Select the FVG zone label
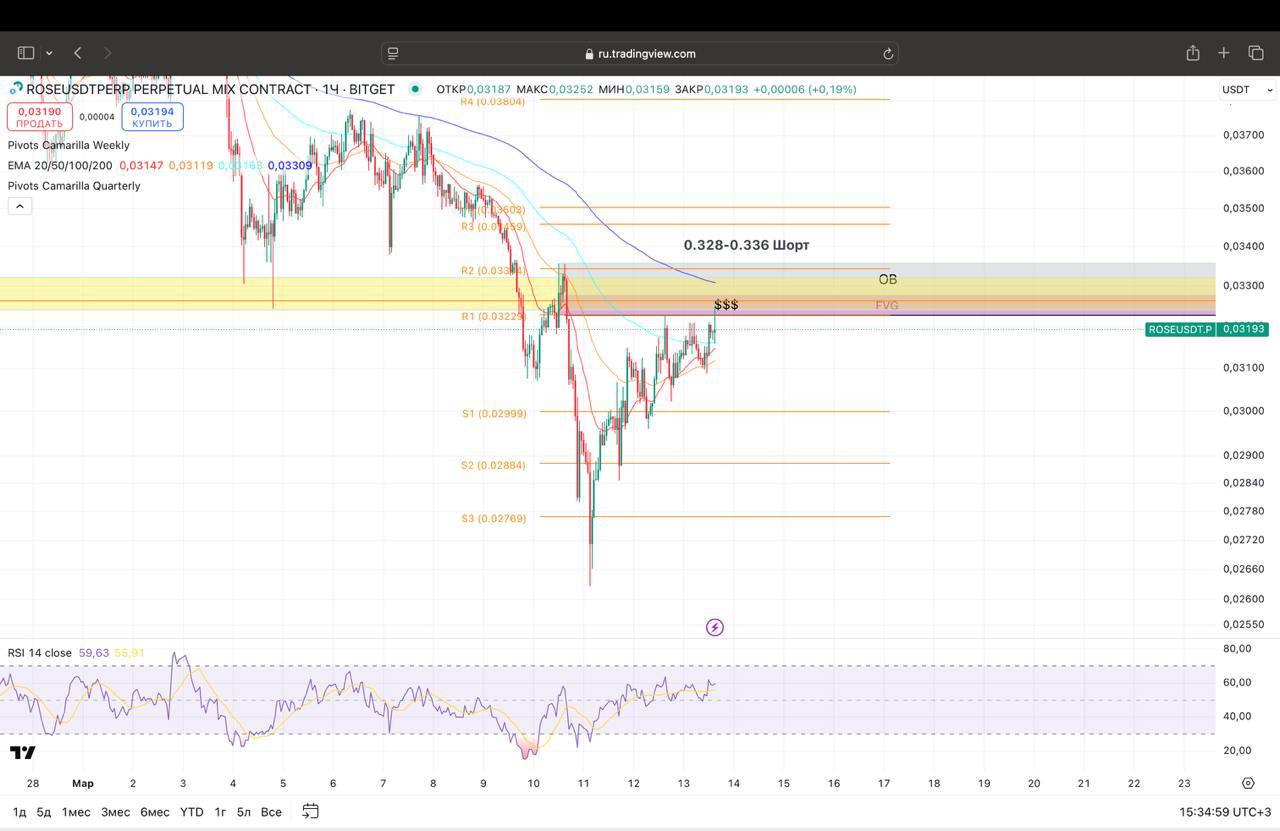The width and height of the screenshot is (1280, 831). tap(887, 305)
